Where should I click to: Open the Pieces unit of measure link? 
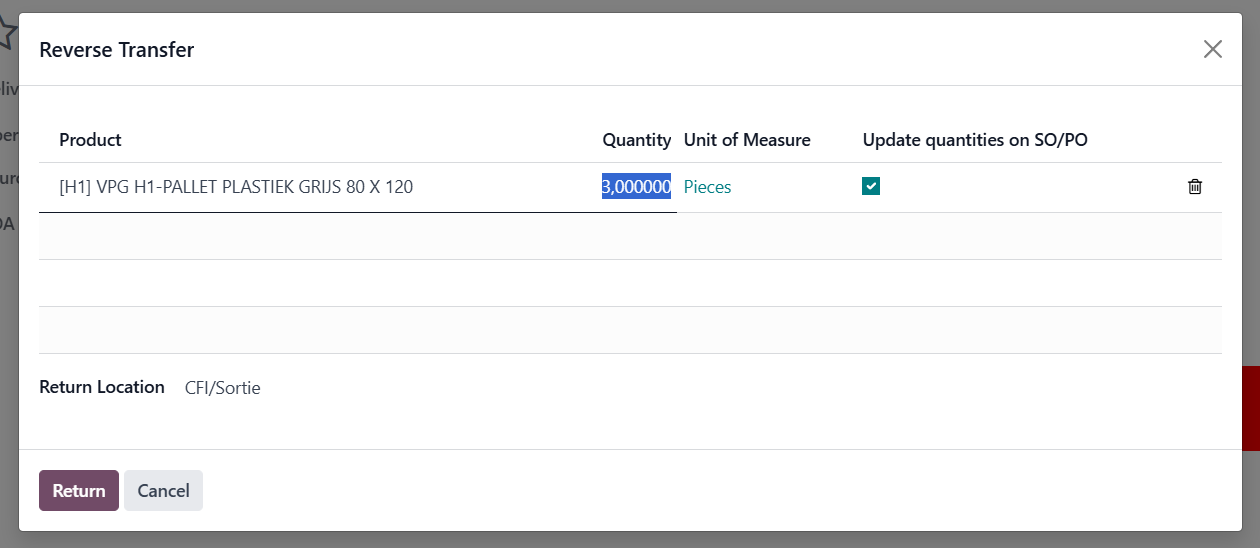pos(707,187)
